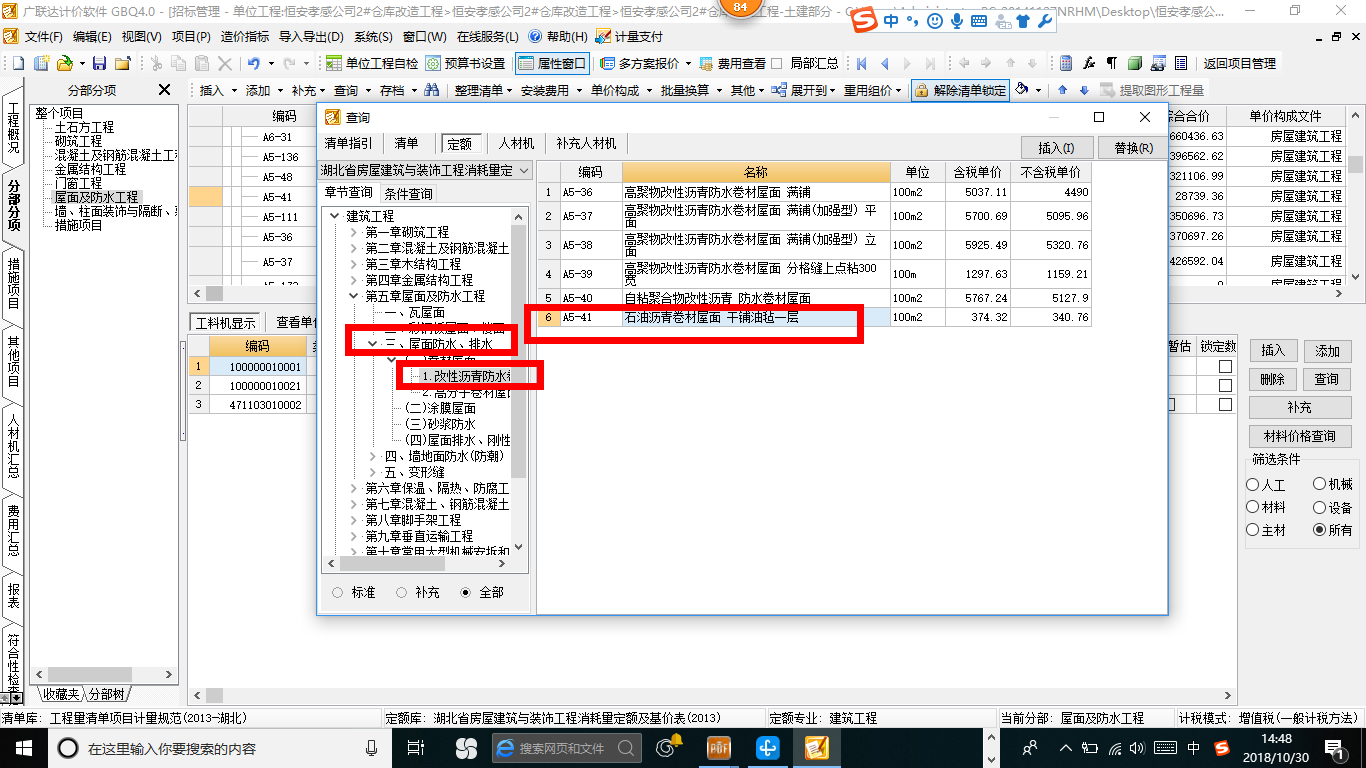
Task: Toggle the 属性窗口 properties window button
Action: [553, 63]
